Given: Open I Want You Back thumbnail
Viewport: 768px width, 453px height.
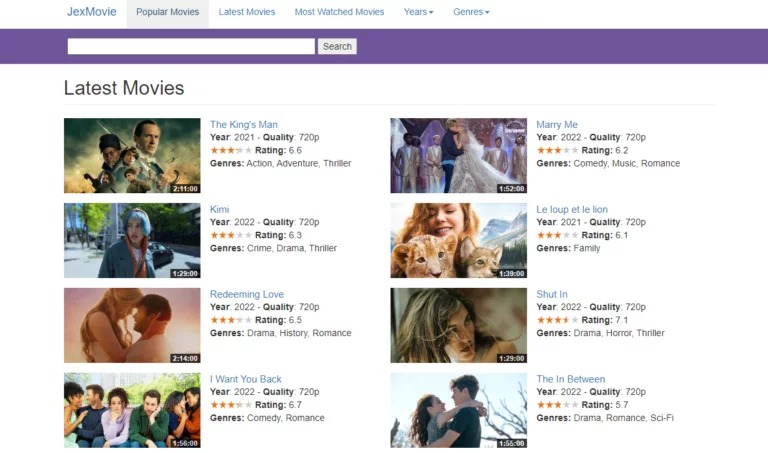Looking at the screenshot, I should tap(132, 410).
